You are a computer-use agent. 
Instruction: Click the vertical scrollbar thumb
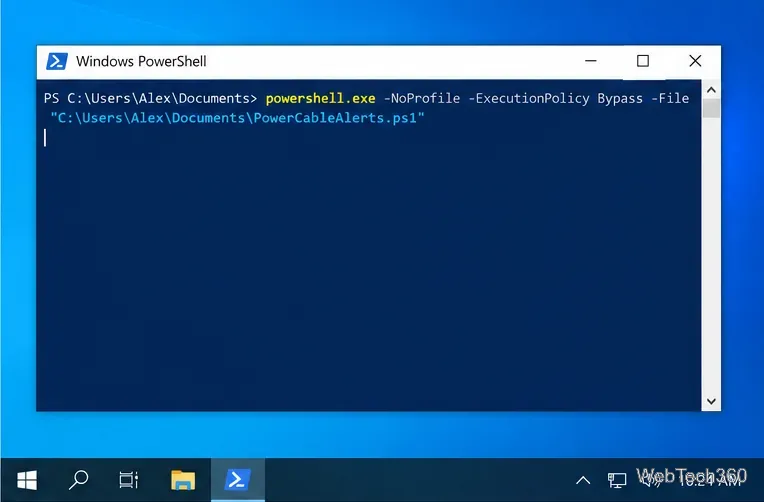click(x=711, y=108)
